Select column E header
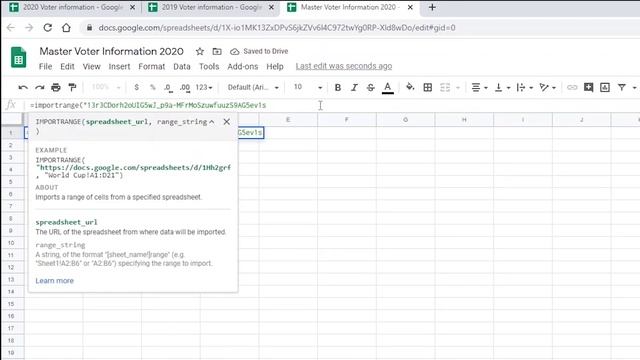 [x=288, y=120]
